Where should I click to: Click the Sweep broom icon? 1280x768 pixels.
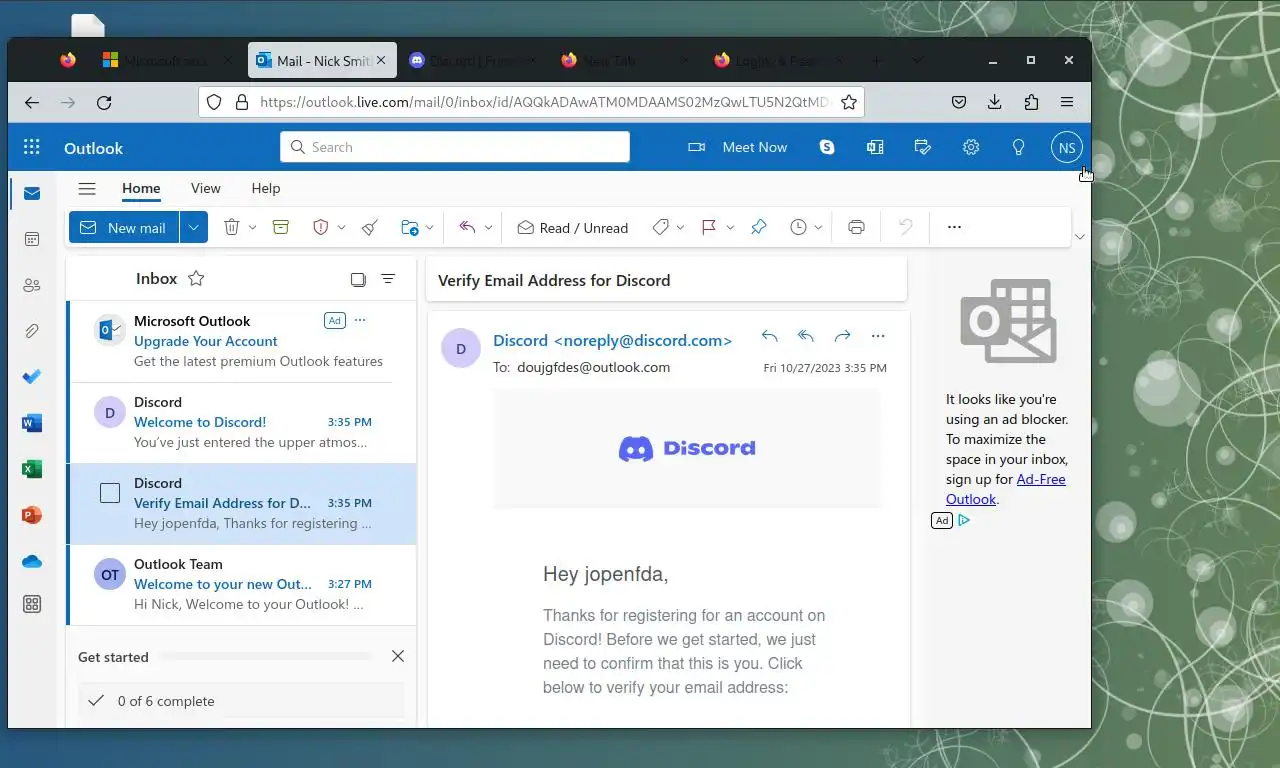(370, 227)
